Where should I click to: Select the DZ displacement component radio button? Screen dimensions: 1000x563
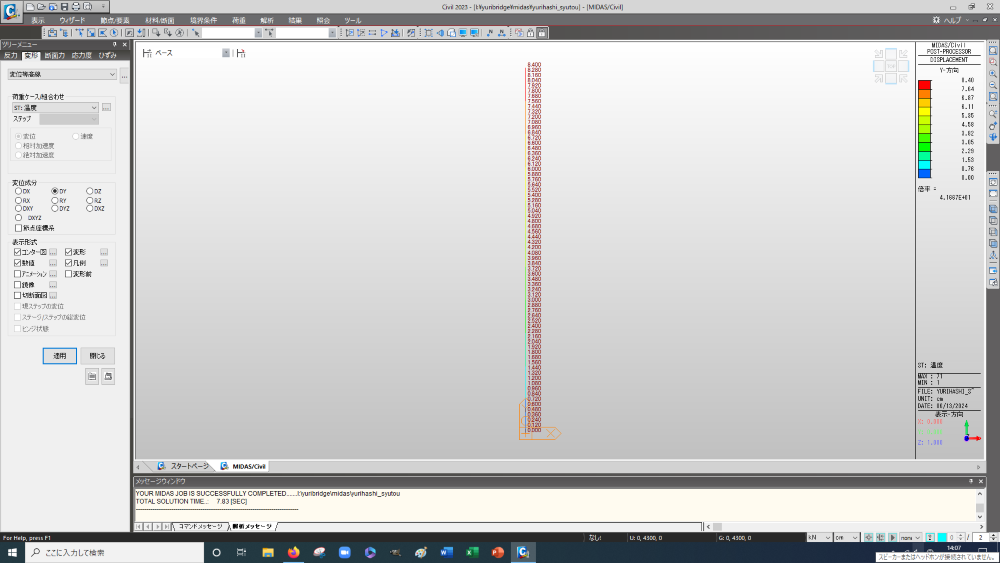pos(89,191)
